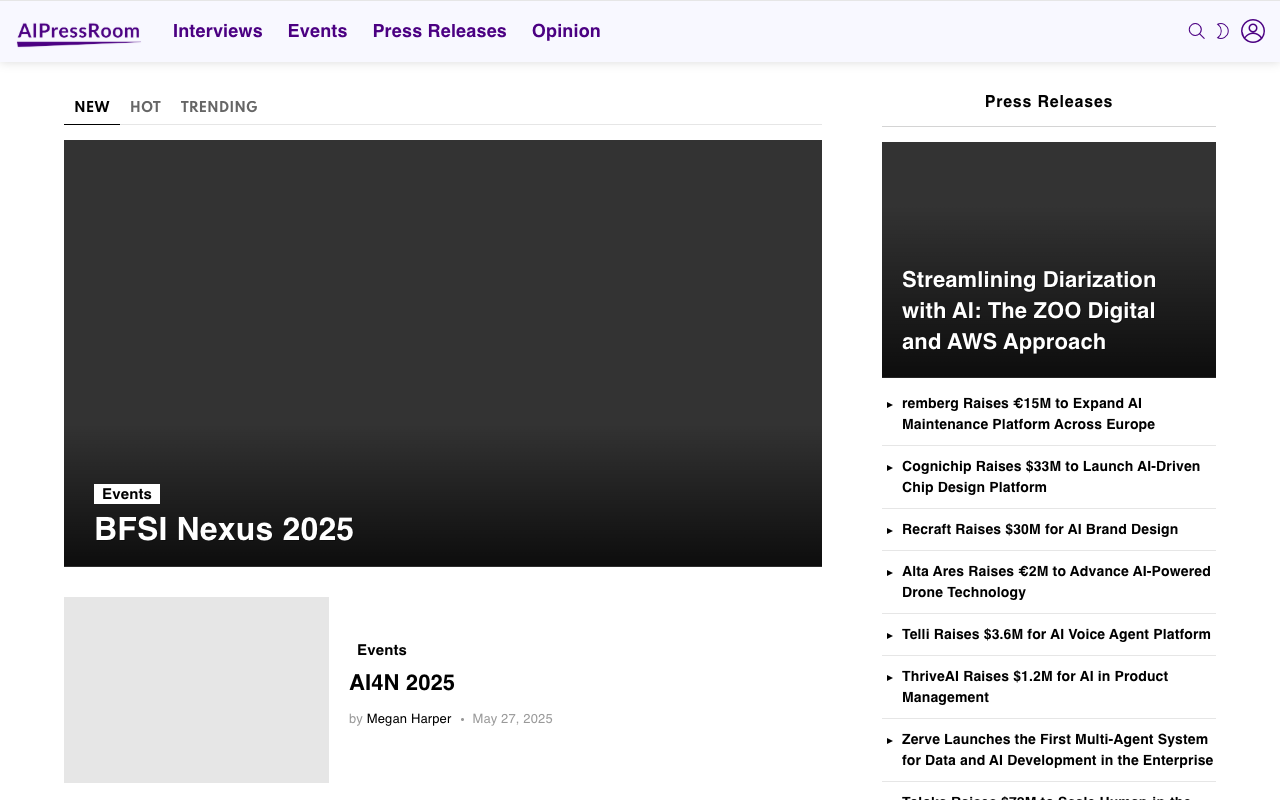Switch to the TRENDING tab
Viewport: 1280px width, 800px height.
point(219,107)
